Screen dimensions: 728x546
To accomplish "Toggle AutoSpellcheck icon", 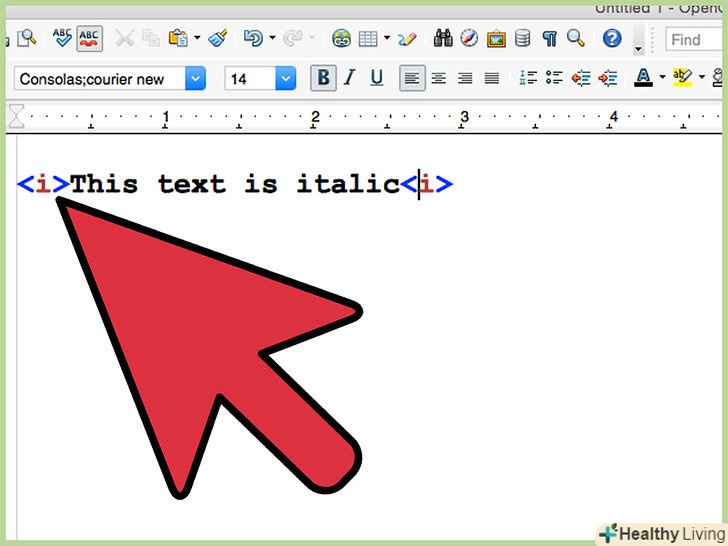I will coord(90,39).
